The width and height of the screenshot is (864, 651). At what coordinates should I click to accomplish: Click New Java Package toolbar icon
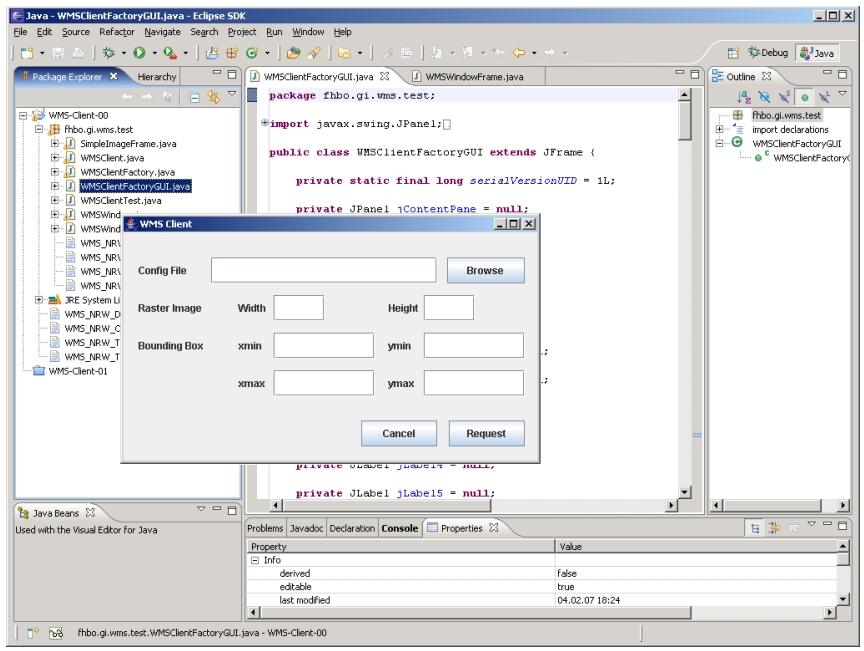tap(232, 53)
